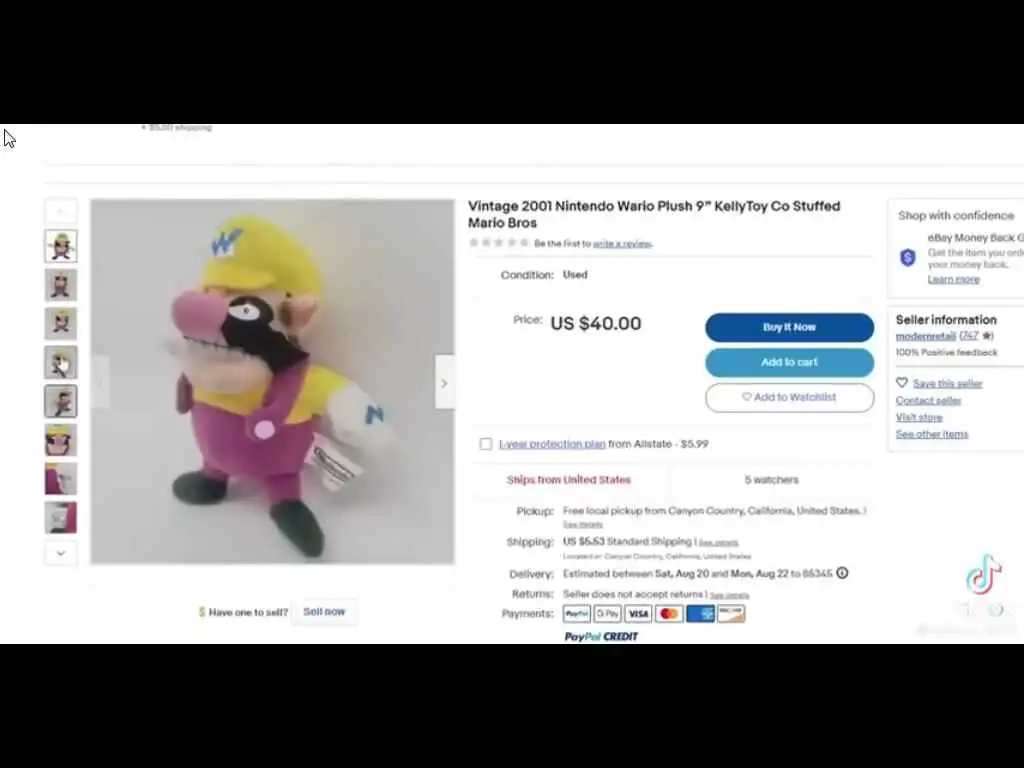Open the See other items link
The height and width of the screenshot is (768, 1024).
(x=932, y=434)
